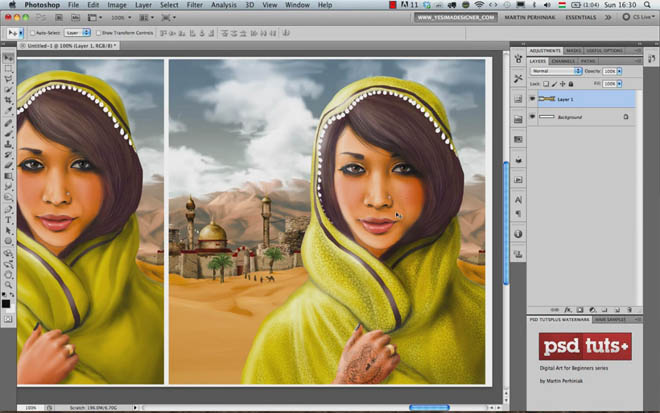Click the Spotlight magnifier in the menu bar

click(x=647, y=5)
